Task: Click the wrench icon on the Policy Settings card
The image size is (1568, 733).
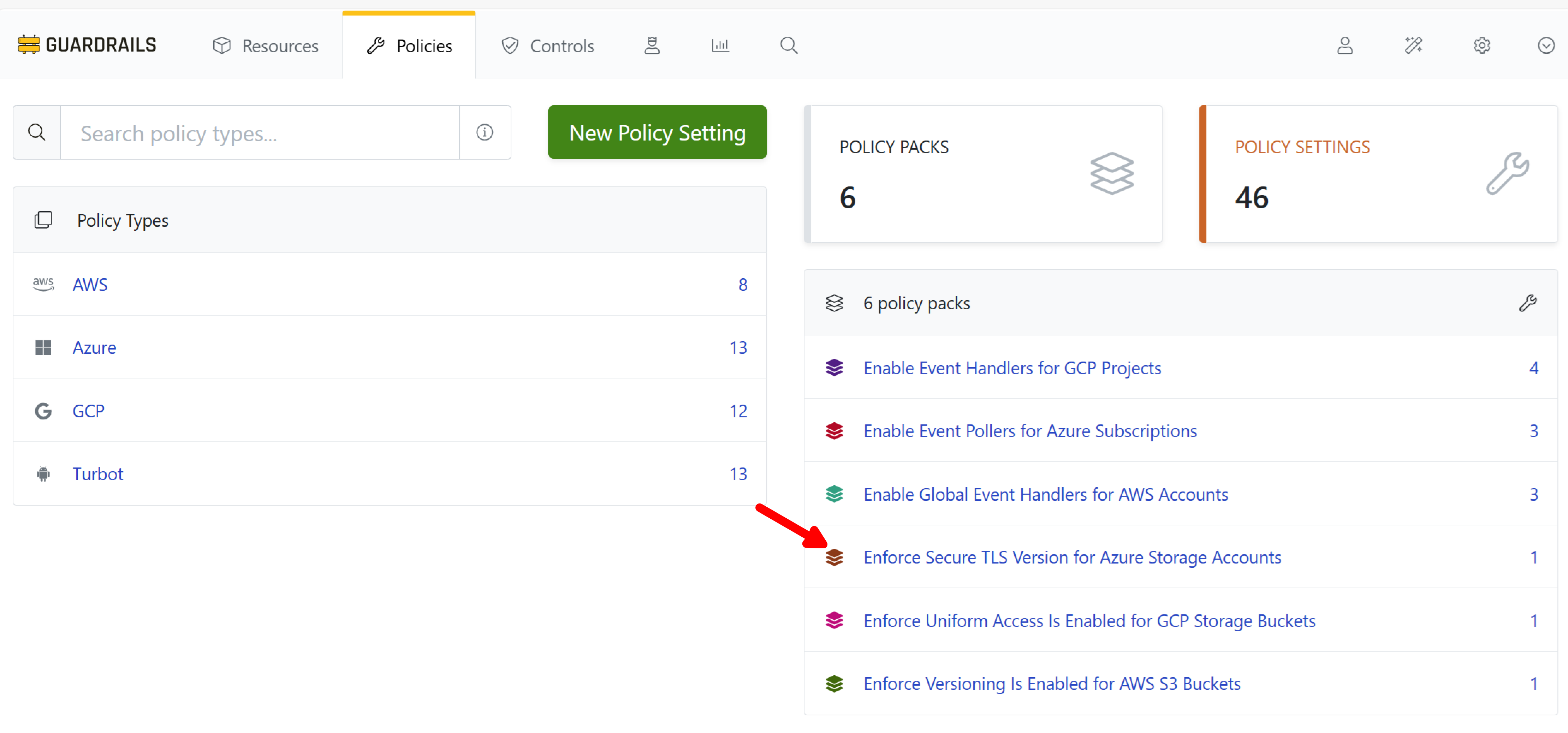Action: point(1508,173)
